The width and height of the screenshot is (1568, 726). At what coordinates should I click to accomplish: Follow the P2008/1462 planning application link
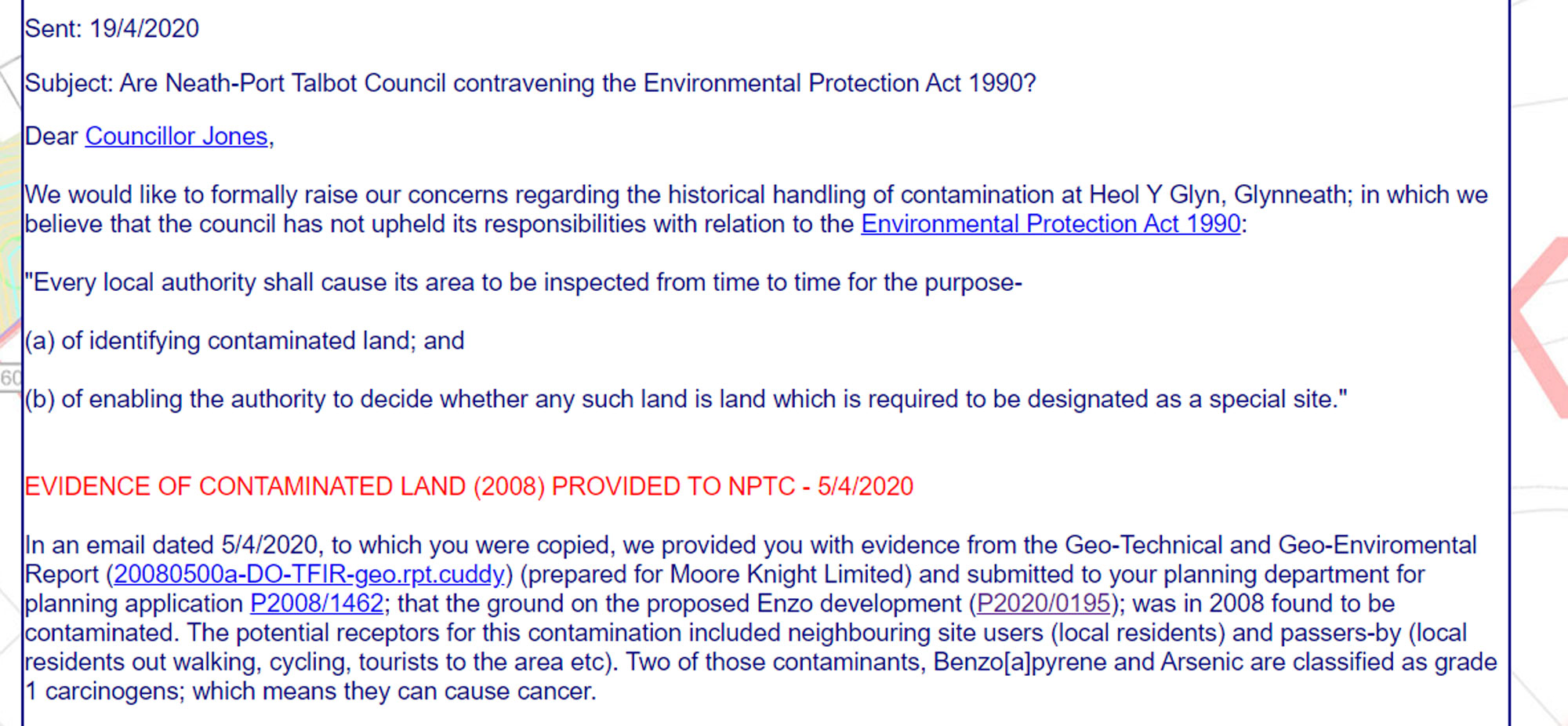tap(317, 604)
